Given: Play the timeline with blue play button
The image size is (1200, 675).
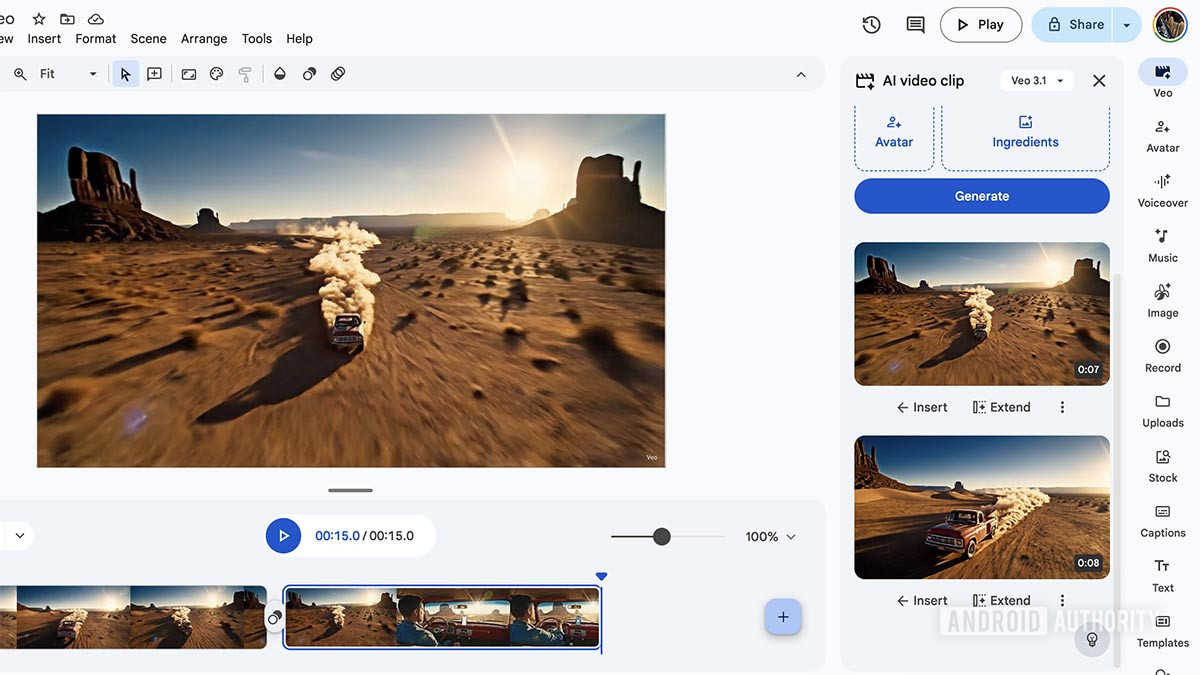Looking at the screenshot, I should click(283, 536).
